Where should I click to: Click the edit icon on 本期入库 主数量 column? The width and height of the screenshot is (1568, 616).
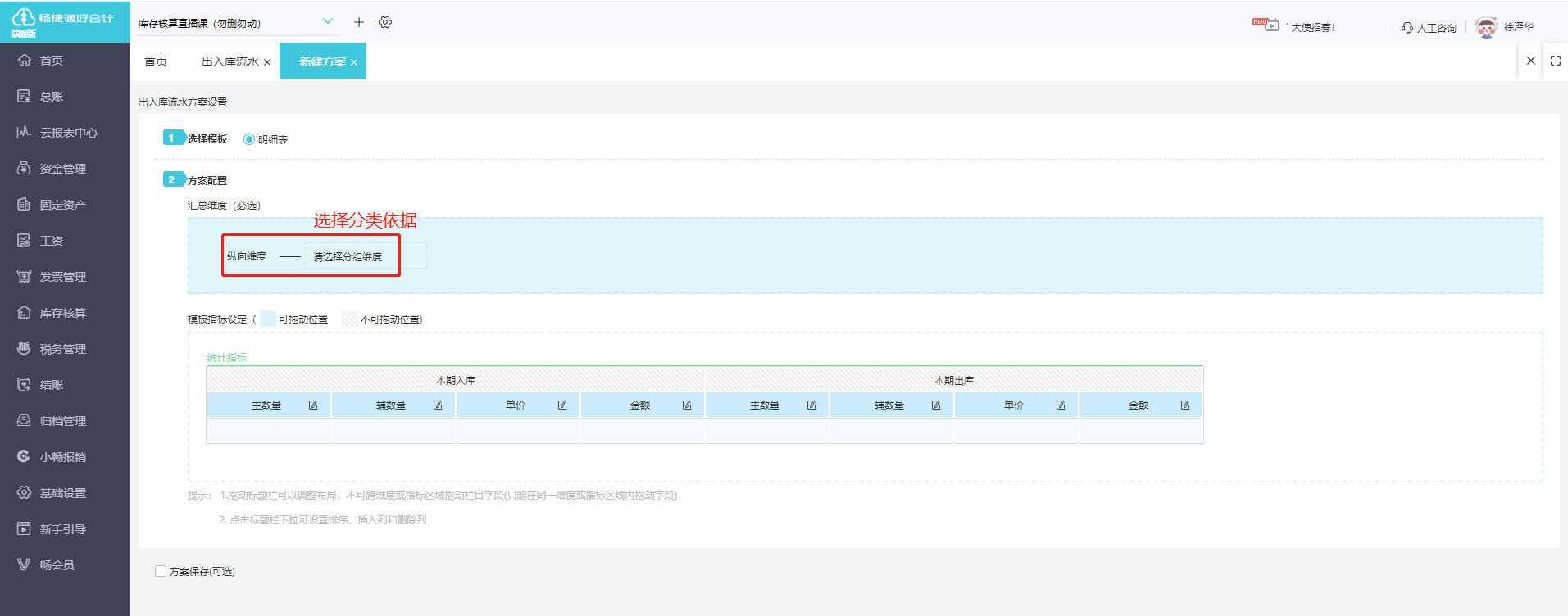pyautogui.click(x=313, y=405)
